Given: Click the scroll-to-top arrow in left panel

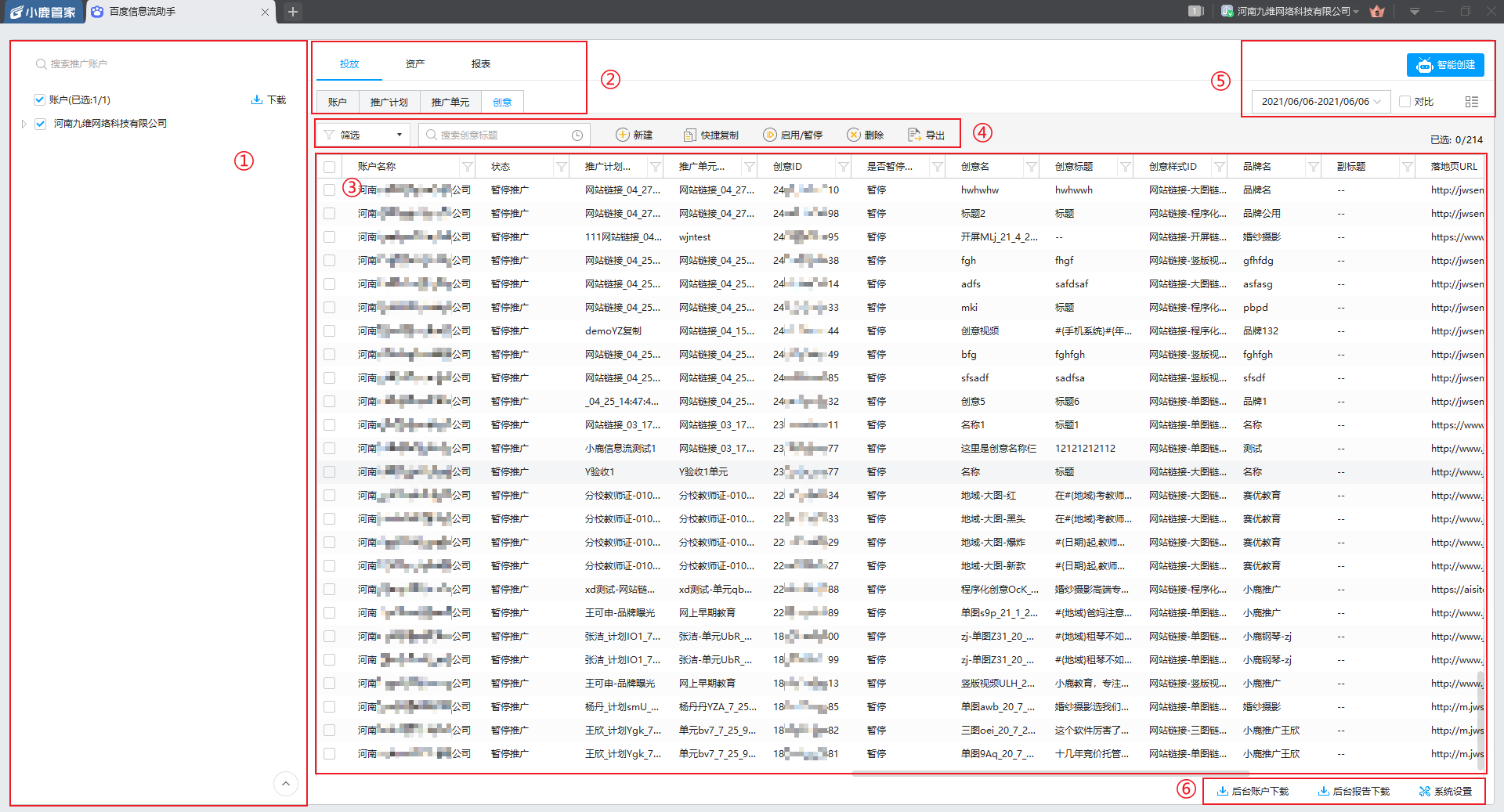Looking at the screenshot, I should 286,783.
